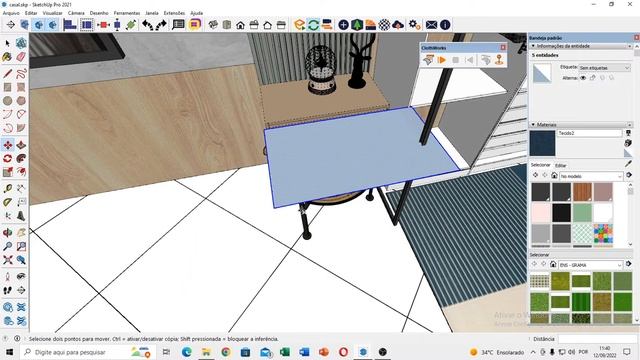
Task: Open the Câmera menu
Action: tap(76, 13)
